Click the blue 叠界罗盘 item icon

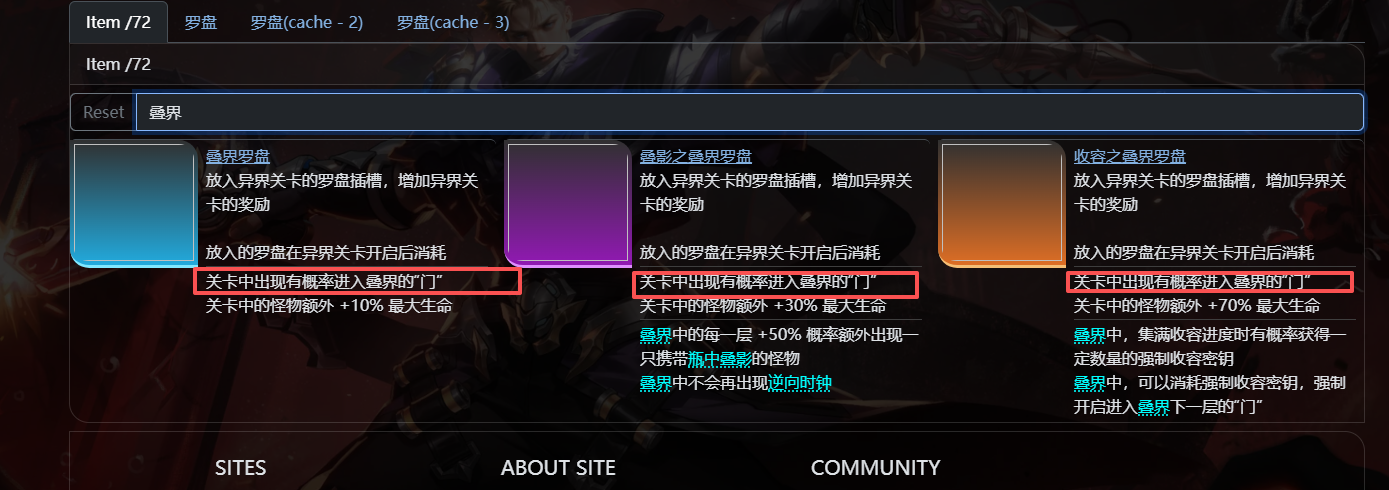pyautogui.click(x=134, y=205)
